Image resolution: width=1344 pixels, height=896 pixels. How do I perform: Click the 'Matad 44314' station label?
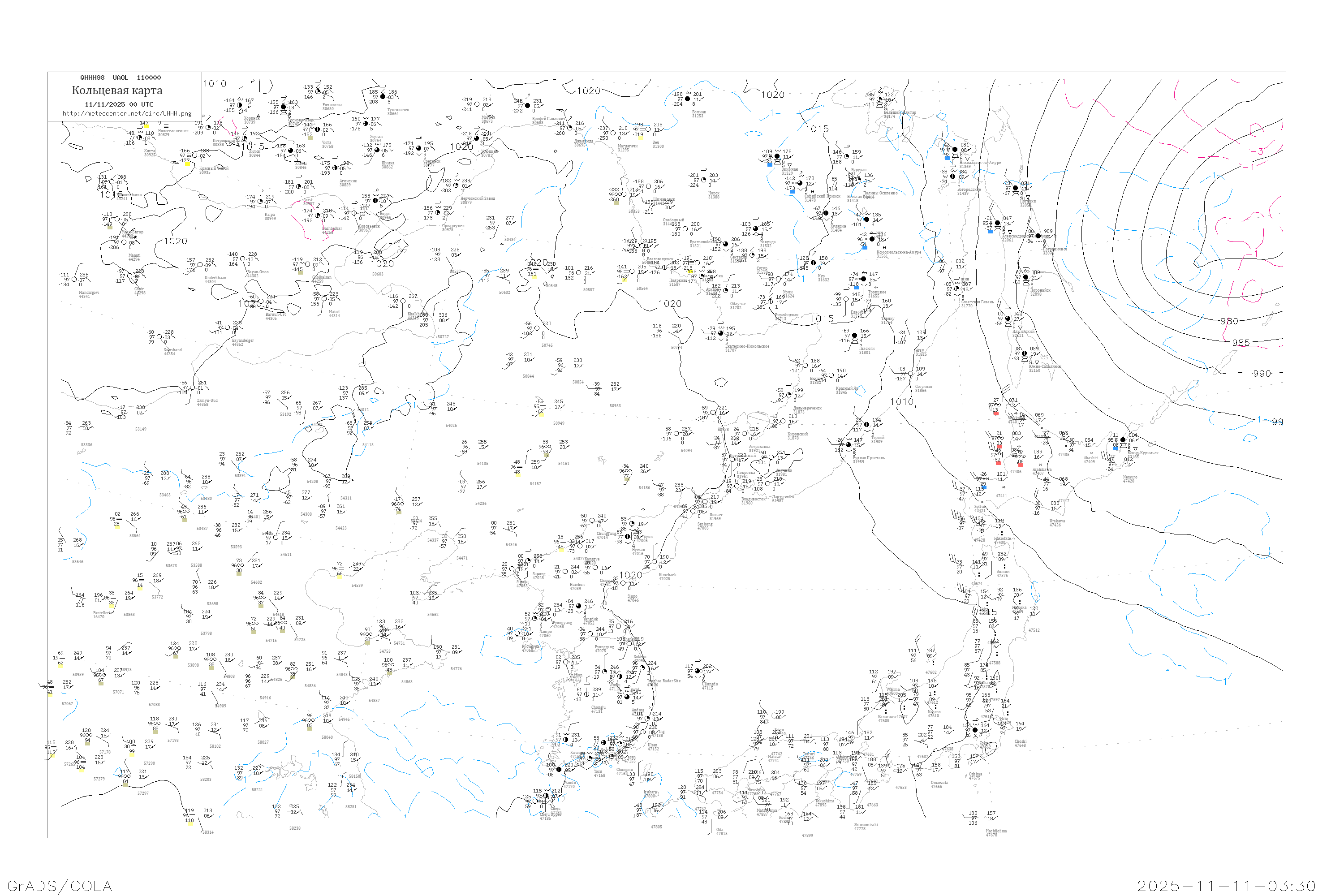(x=334, y=314)
